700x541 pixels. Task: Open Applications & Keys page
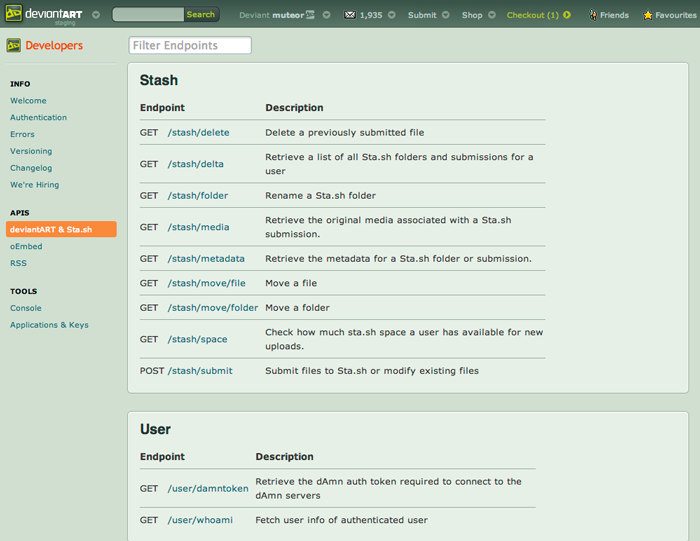click(x=49, y=325)
